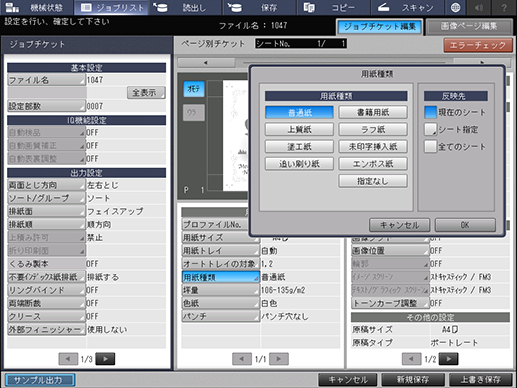517x388 pixels.
Task: Select the オモテ front side button
Action: (194, 89)
